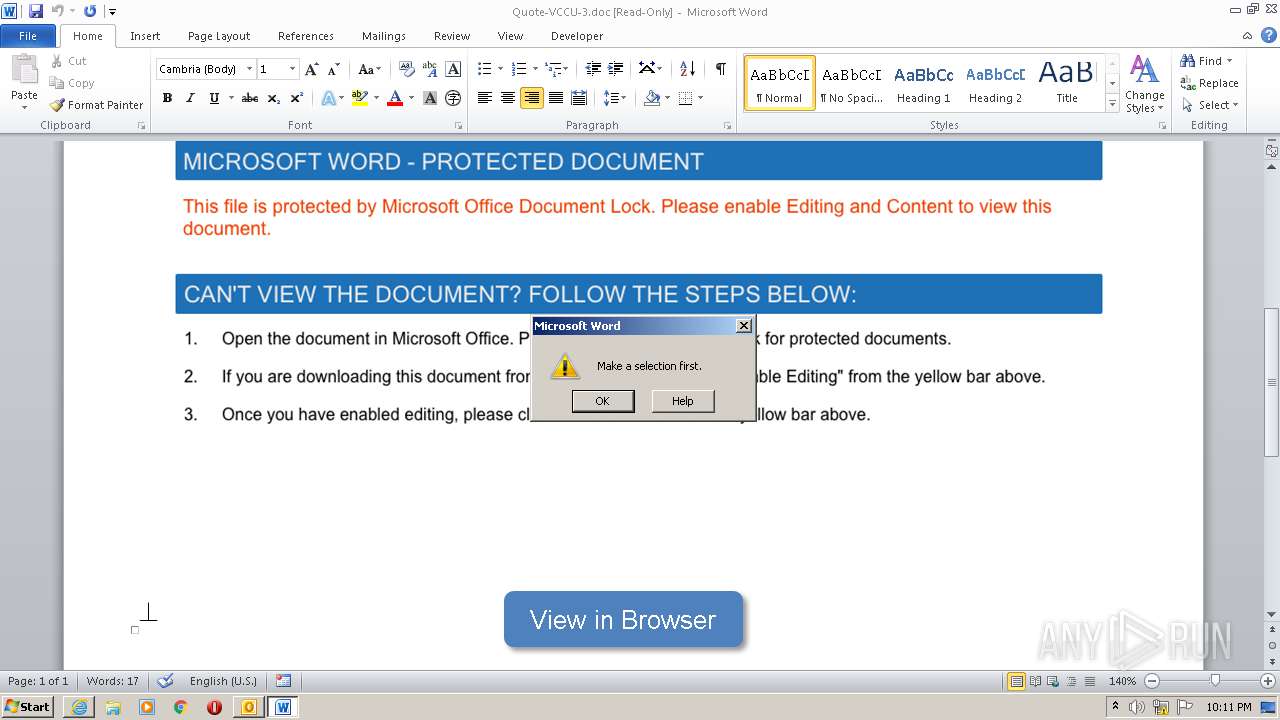Switch to Web Layout view in status bar
Viewport: 1280px width, 720px height.
pyautogui.click(x=1052, y=681)
